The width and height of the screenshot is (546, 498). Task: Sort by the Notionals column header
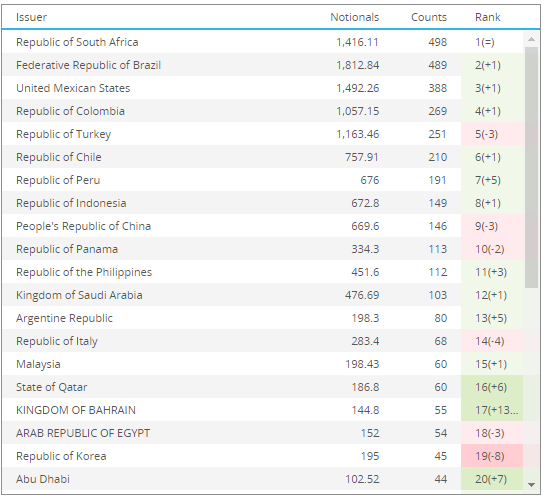tap(354, 17)
